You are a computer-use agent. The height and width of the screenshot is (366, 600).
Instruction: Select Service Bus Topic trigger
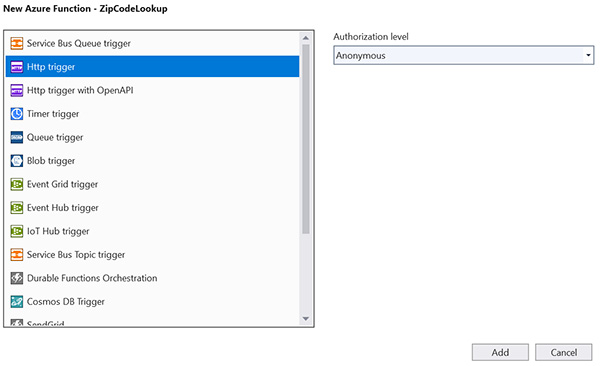[152, 255]
